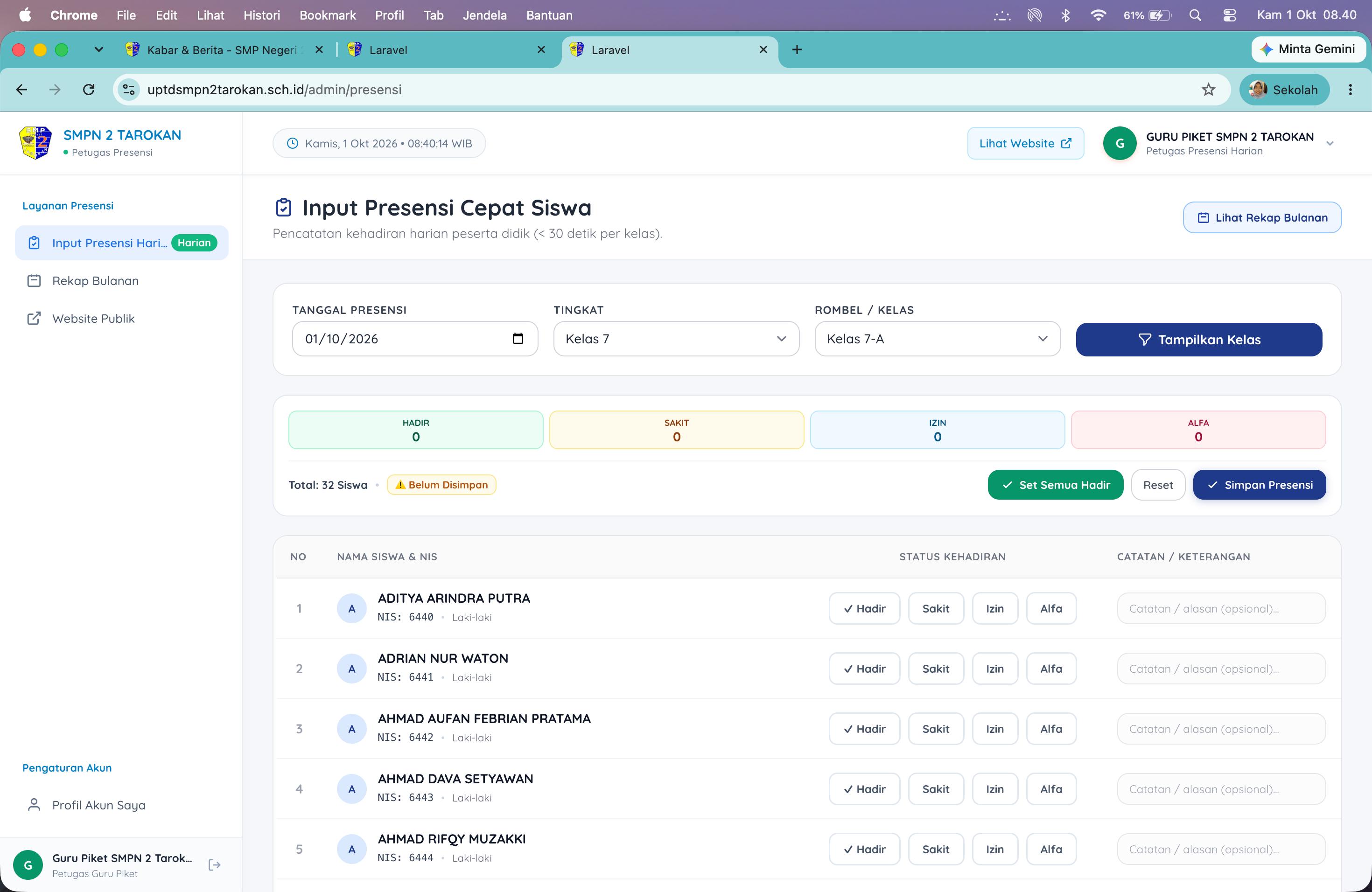
Task: Click the Wi-Fi icon in menu bar
Action: [1098, 15]
